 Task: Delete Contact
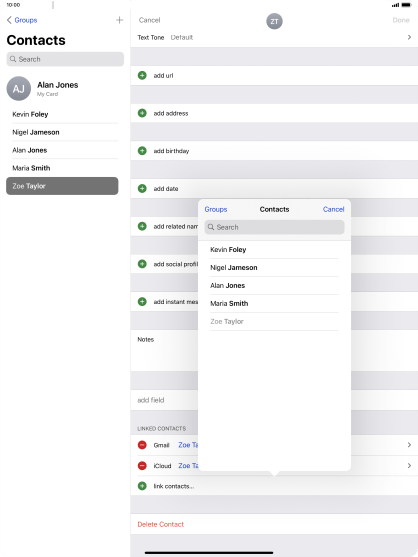pyautogui.click(x=161, y=524)
